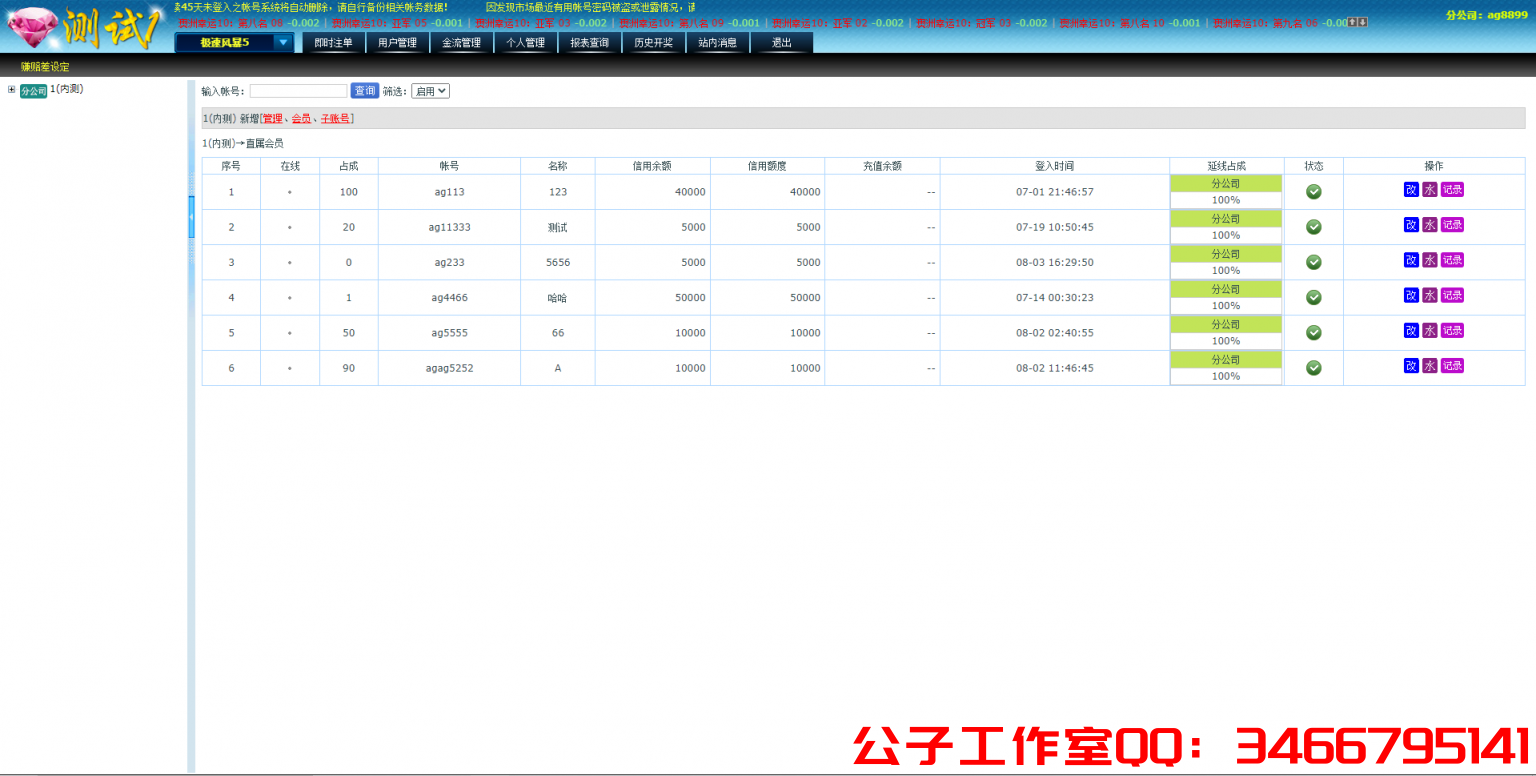Click the 输入帐号 account input field
1536x776 pixels.
pos(298,91)
